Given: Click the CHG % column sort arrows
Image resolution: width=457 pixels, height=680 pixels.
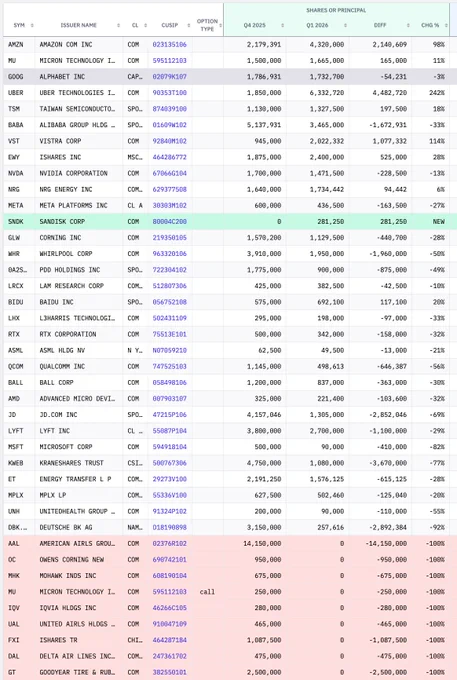Looking at the screenshot, I should click(446, 25).
